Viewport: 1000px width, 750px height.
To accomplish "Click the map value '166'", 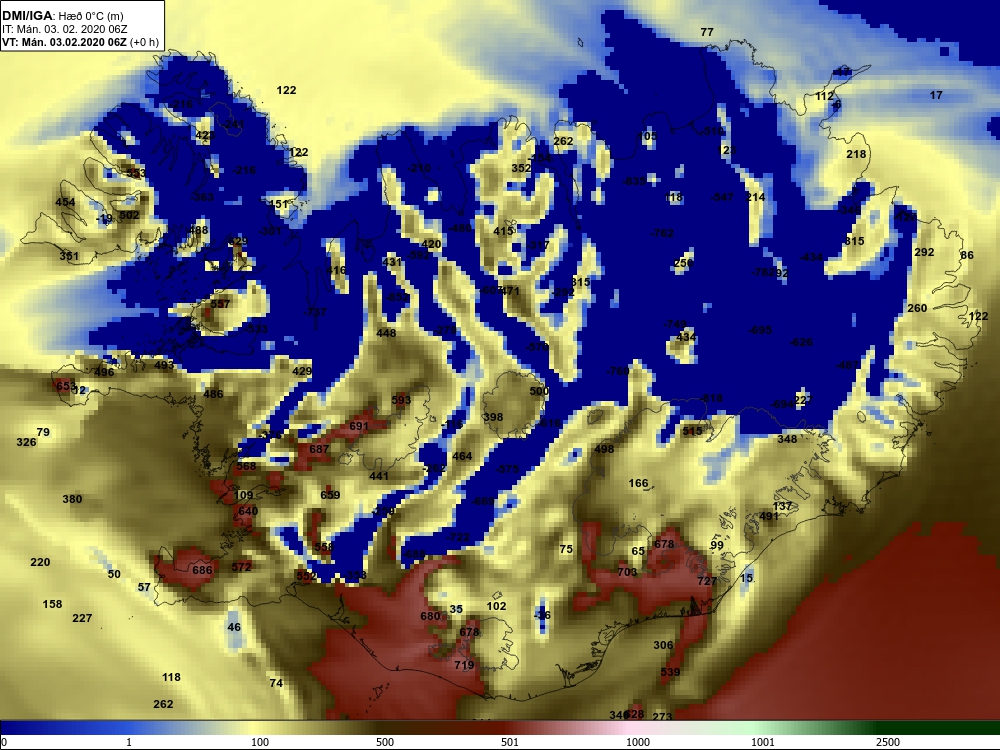I will pyautogui.click(x=638, y=483).
